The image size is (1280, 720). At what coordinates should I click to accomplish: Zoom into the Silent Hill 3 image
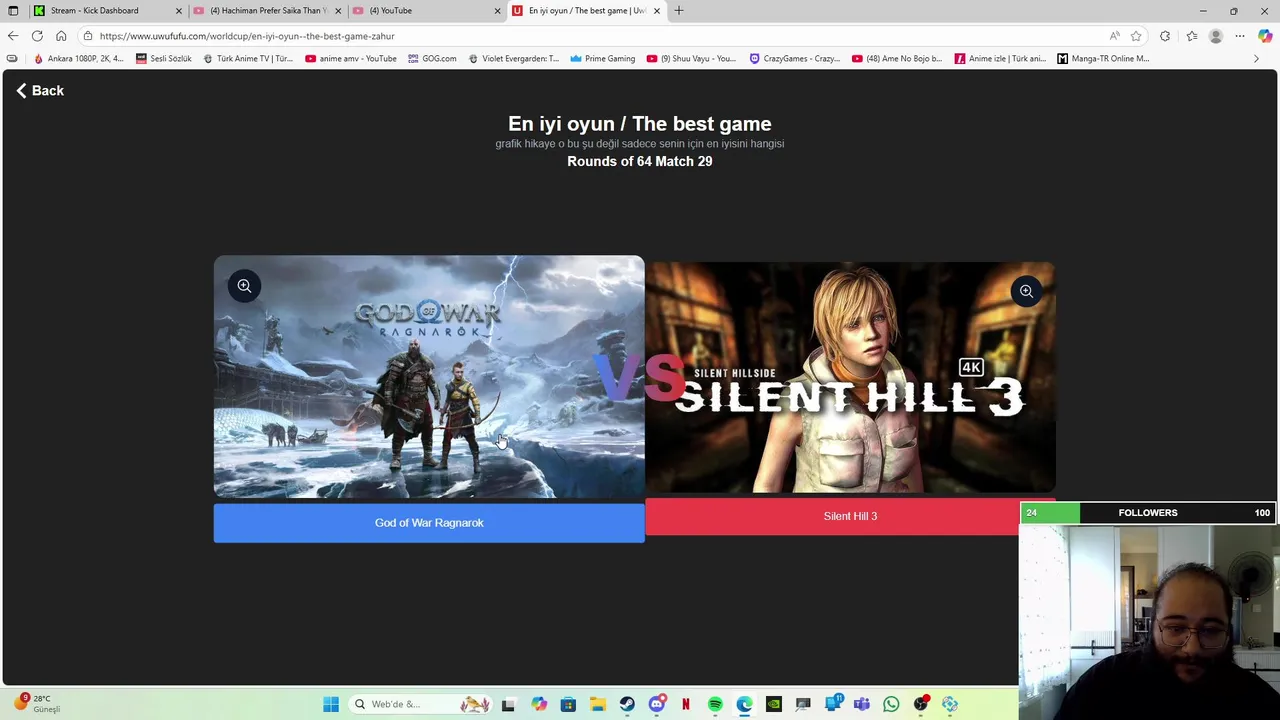point(1026,291)
